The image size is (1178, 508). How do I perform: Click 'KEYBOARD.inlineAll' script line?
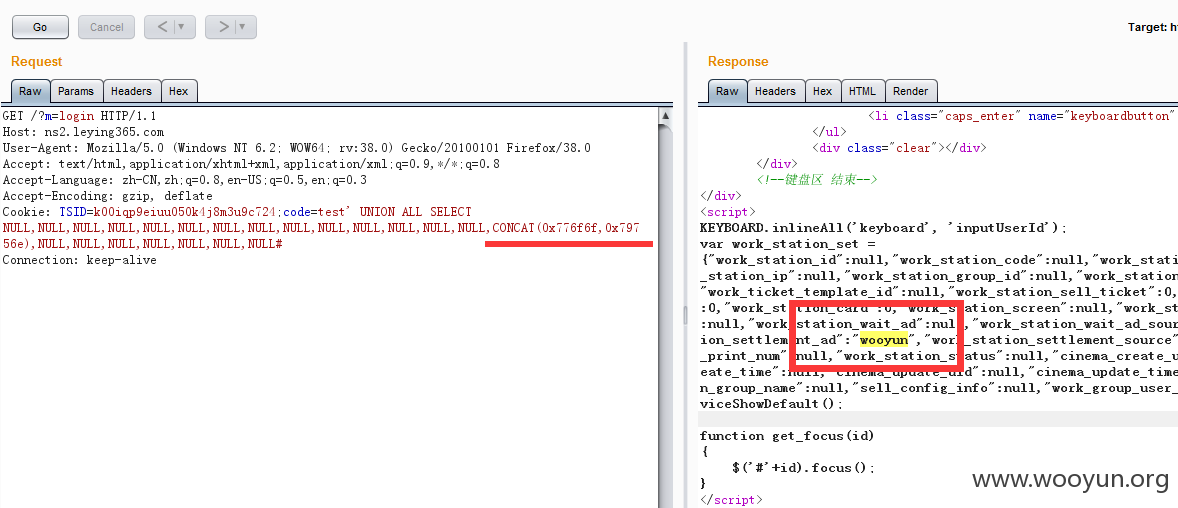884,228
